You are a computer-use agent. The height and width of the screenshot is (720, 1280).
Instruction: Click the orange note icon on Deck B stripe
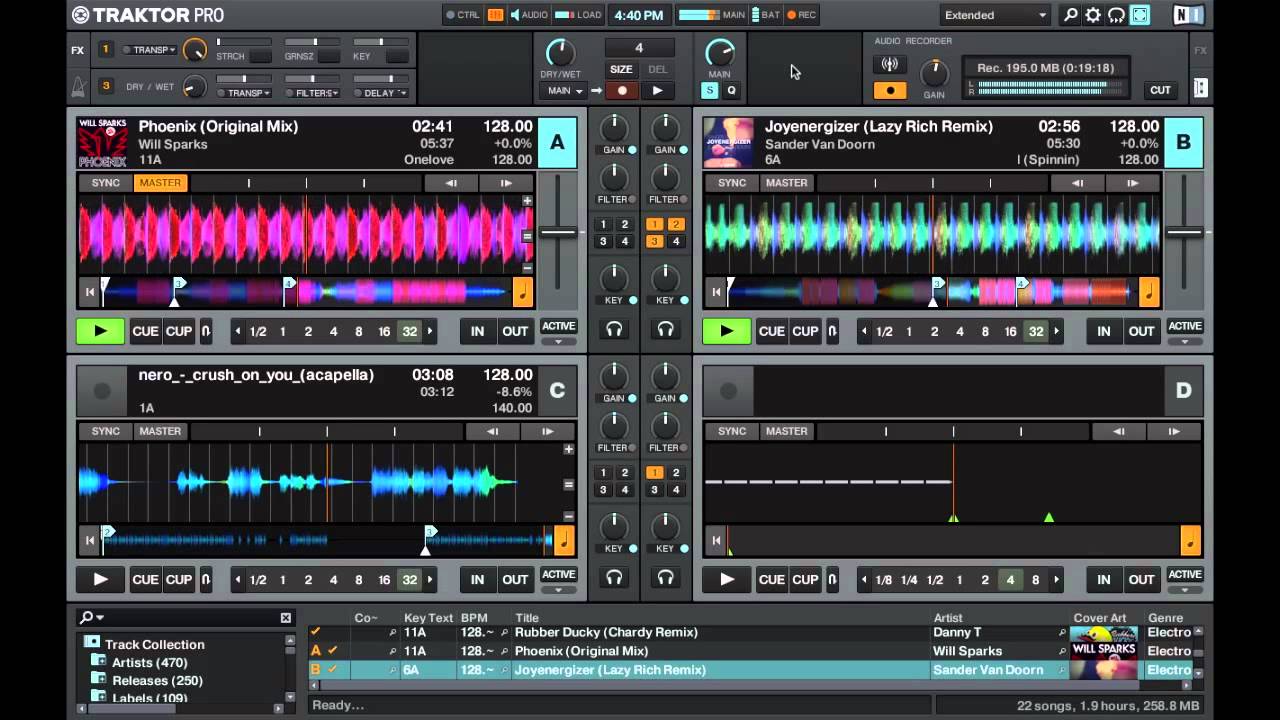click(1149, 292)
